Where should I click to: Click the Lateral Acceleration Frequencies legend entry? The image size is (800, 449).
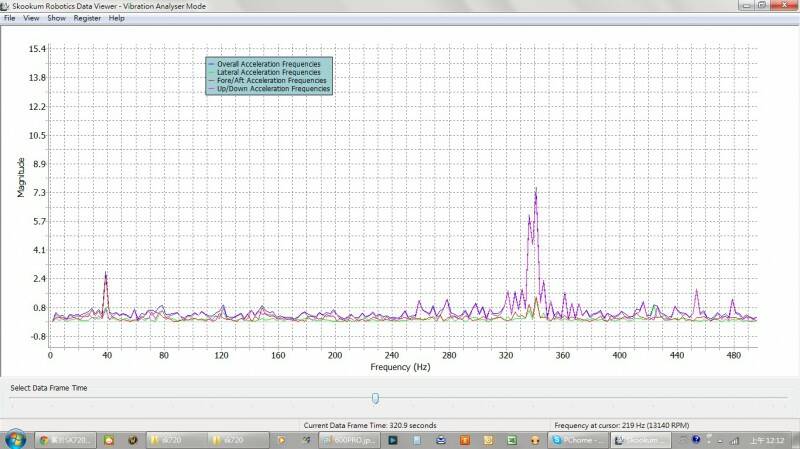[269, 72]
